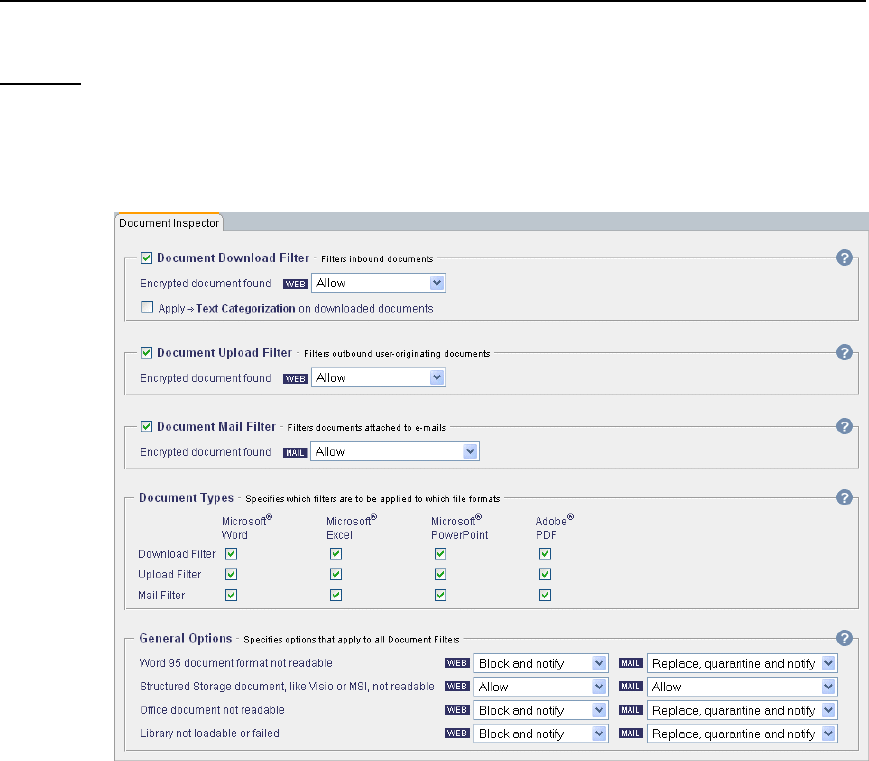Toggle Upload Filter for Microsoft Excel
The width and height of the screenshot is (869, 761).
tap(336, 574)
